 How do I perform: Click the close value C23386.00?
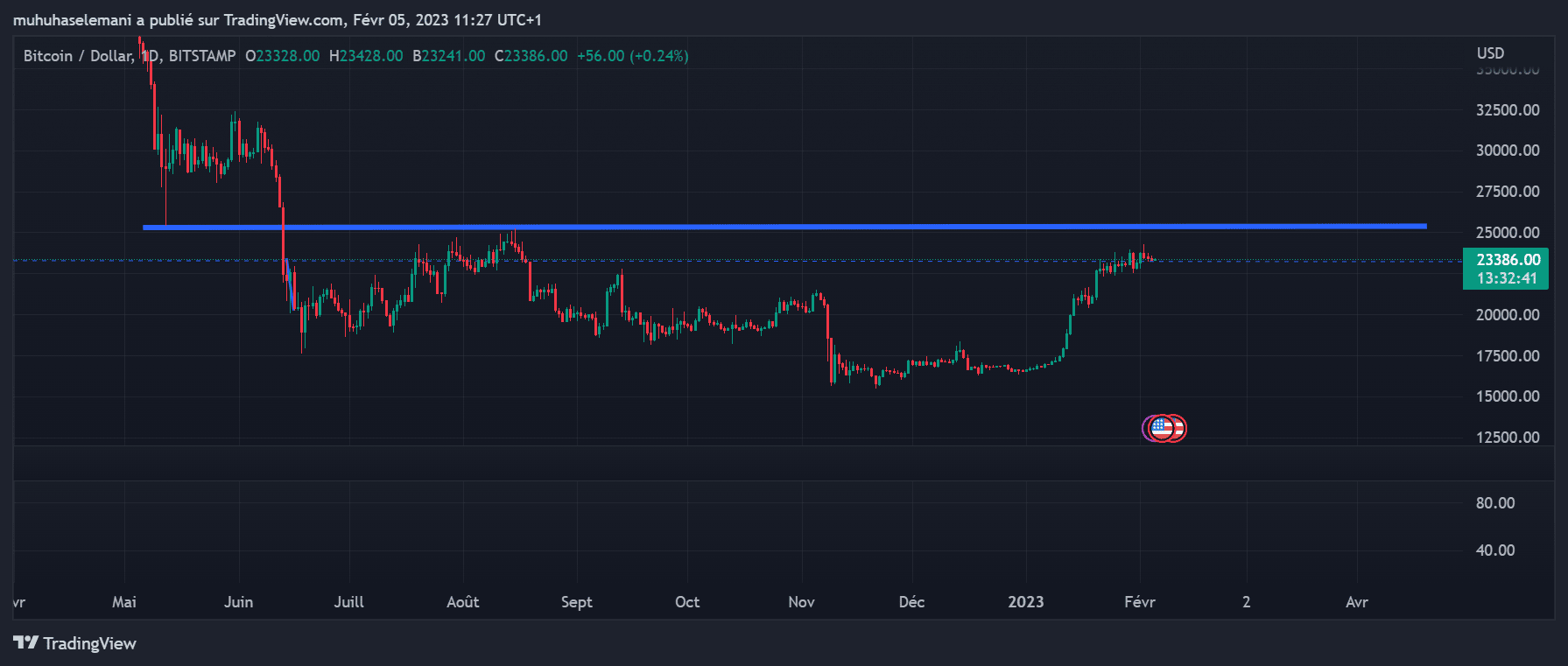coord(531,56)
